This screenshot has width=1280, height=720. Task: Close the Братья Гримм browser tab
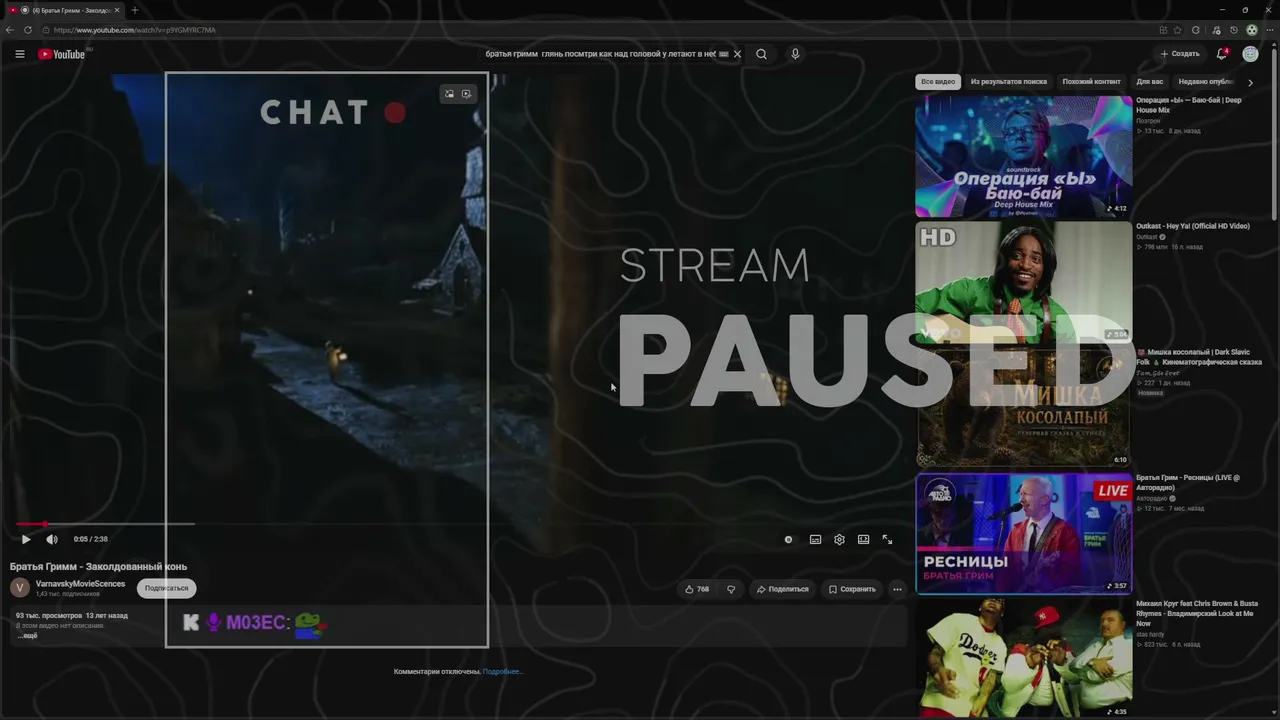pos(118,10)
